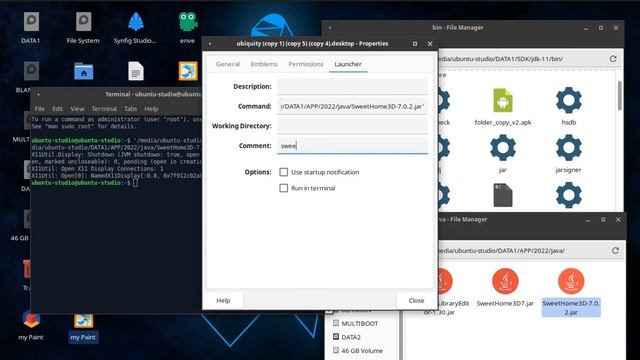Click the java File Manager path bar

click(x=522, y=251)
